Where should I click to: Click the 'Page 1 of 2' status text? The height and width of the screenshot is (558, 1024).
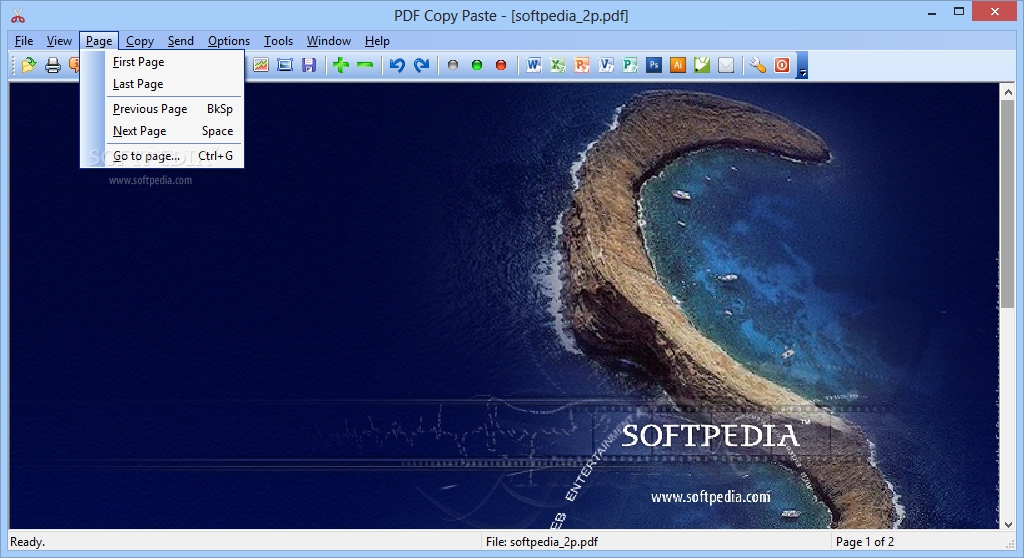[x=865, y=542]
